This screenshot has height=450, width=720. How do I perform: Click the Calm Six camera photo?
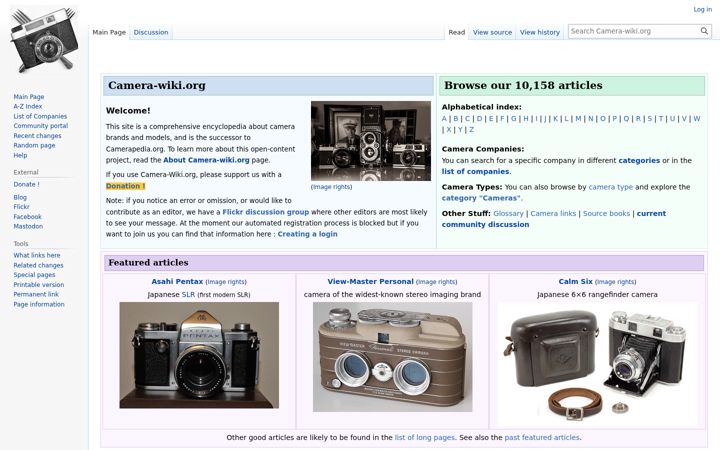click(x=597, y=365)
